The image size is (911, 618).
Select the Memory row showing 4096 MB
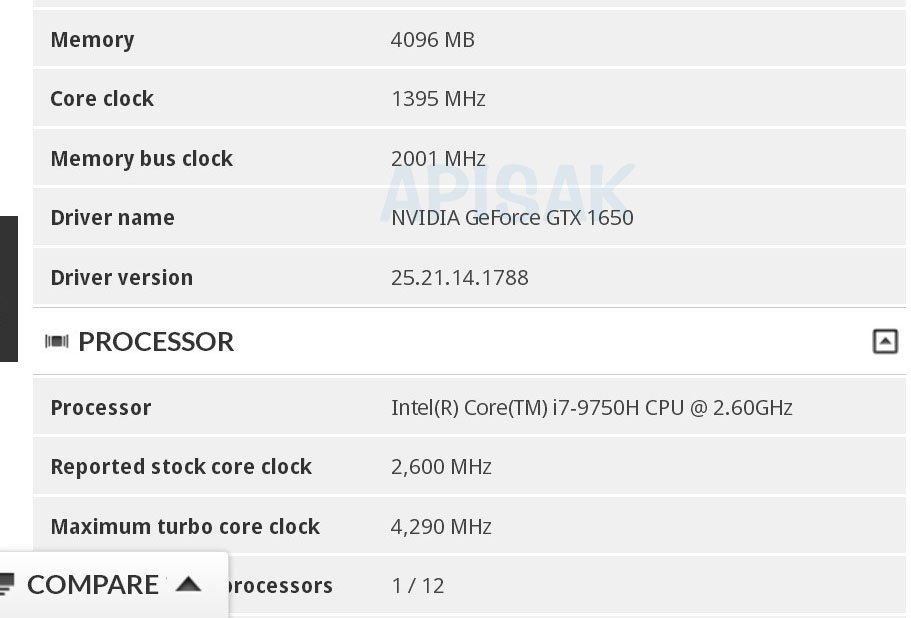pos(434,40)
